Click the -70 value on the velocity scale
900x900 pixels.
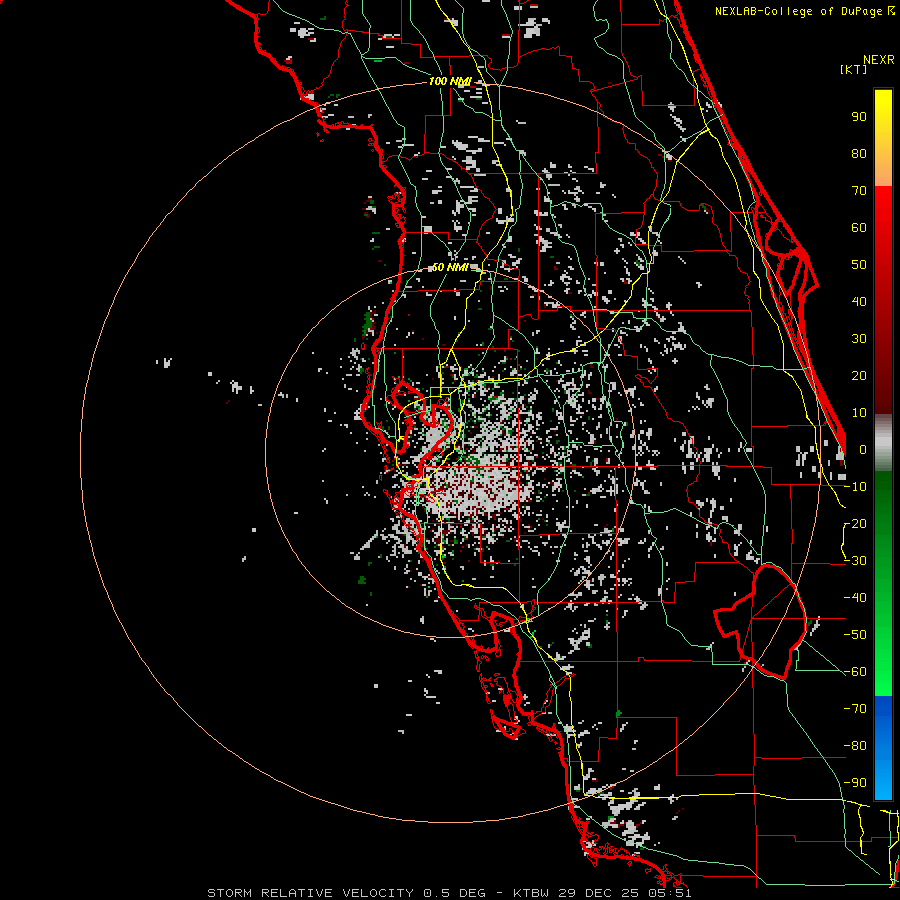tap(855, 709)
